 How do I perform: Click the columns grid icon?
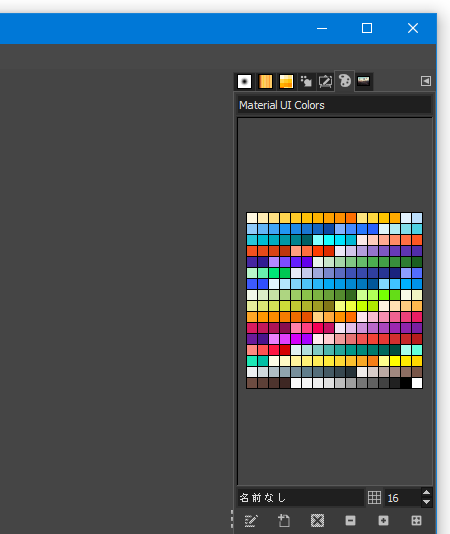(x=374, y=498)
